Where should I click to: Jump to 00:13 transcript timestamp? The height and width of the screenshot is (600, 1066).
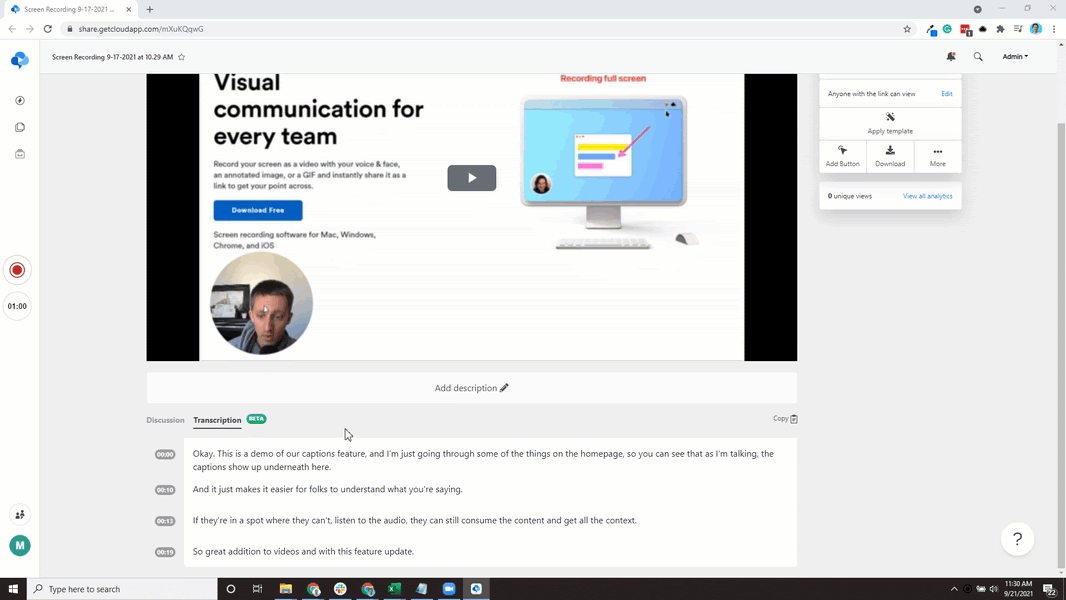click(165, 521)
